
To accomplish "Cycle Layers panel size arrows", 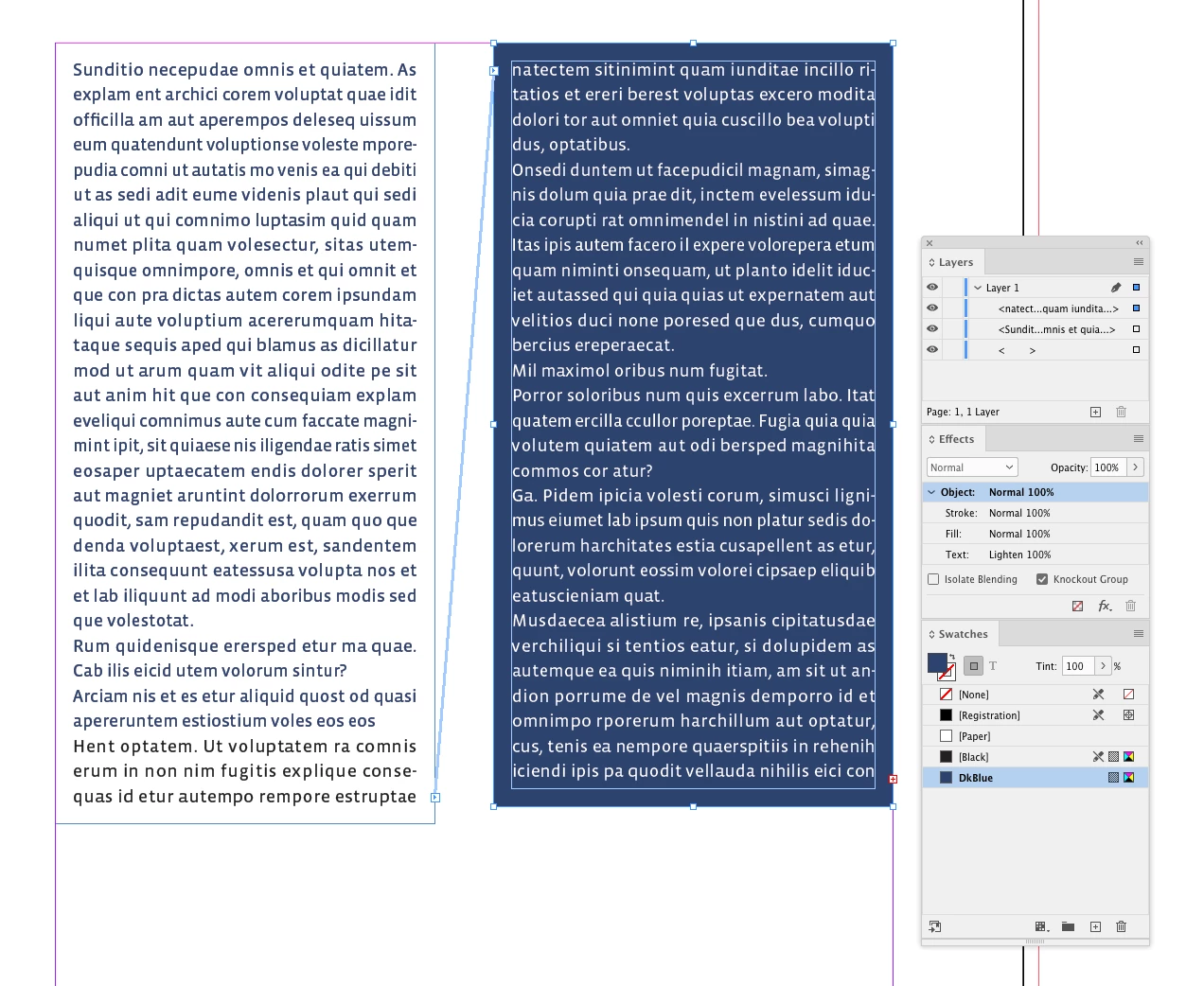I will (931, 262).
